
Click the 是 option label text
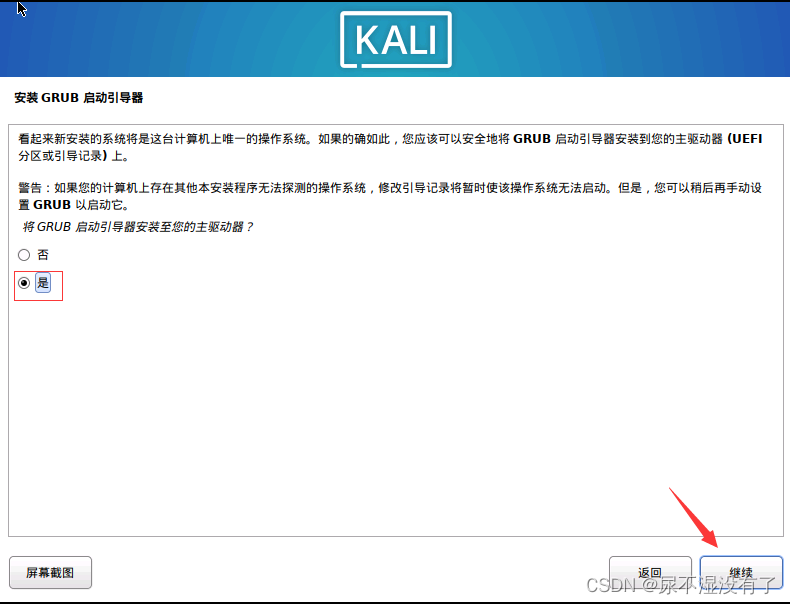pyautogui.click(x=43, y=283)
